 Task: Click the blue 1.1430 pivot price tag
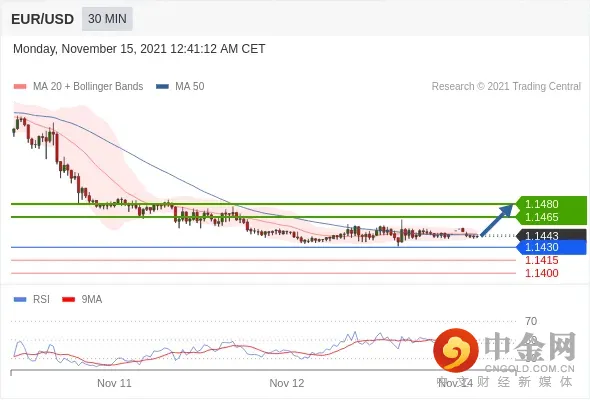click(x=552, y=247)
